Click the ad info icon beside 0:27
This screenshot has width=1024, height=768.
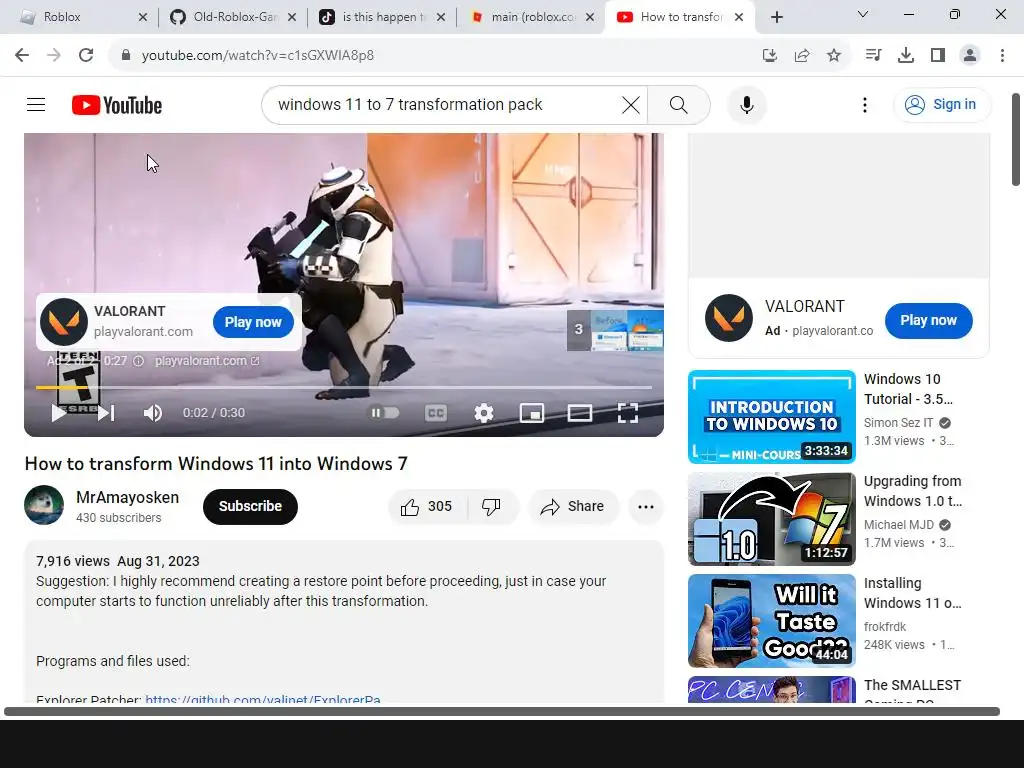tap(138, 360)
